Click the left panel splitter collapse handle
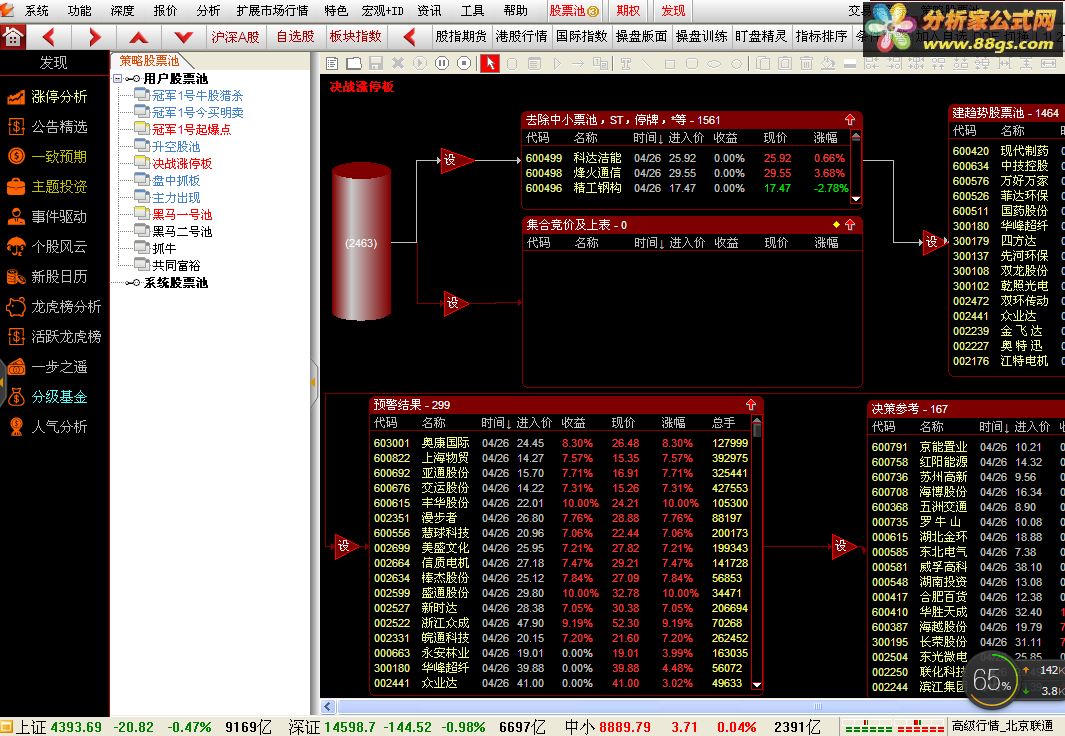Screen dimensions: 1065x736 coord(314,382)
